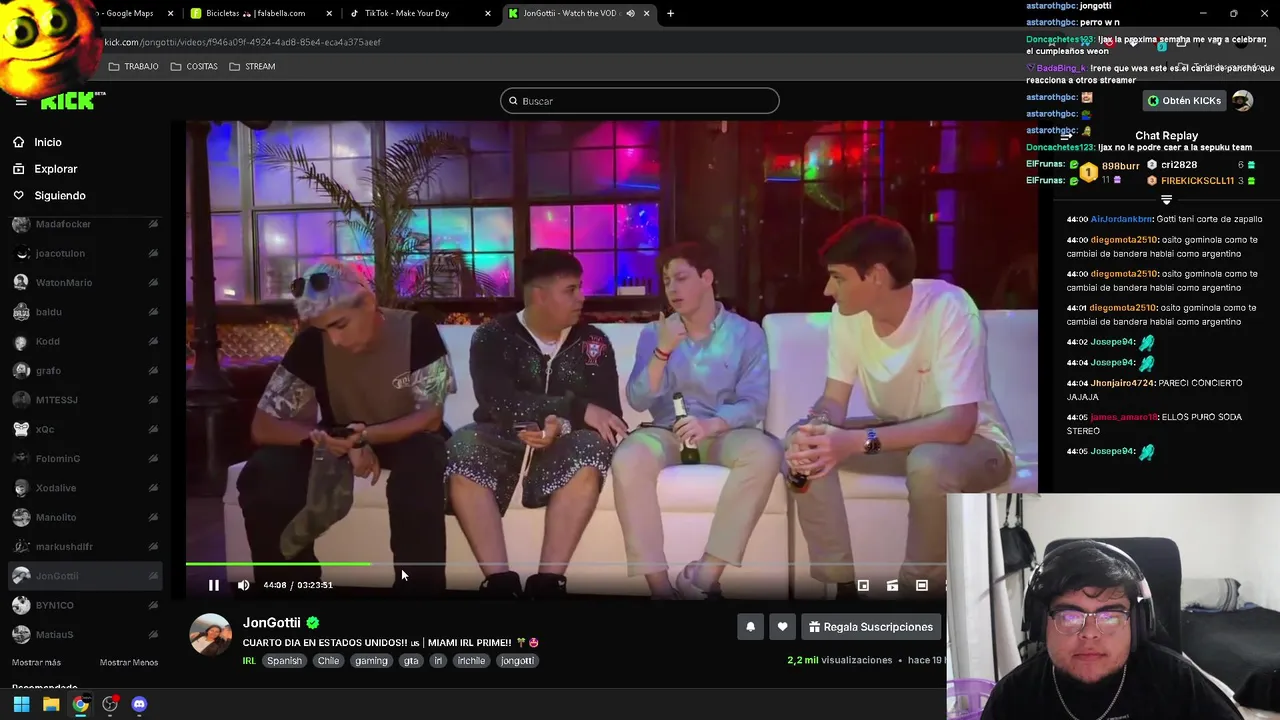Screen dimensions: 1280x720
Task: Toggle notifications for Kodd in sidebar
Action: click(x=153, y=341)
